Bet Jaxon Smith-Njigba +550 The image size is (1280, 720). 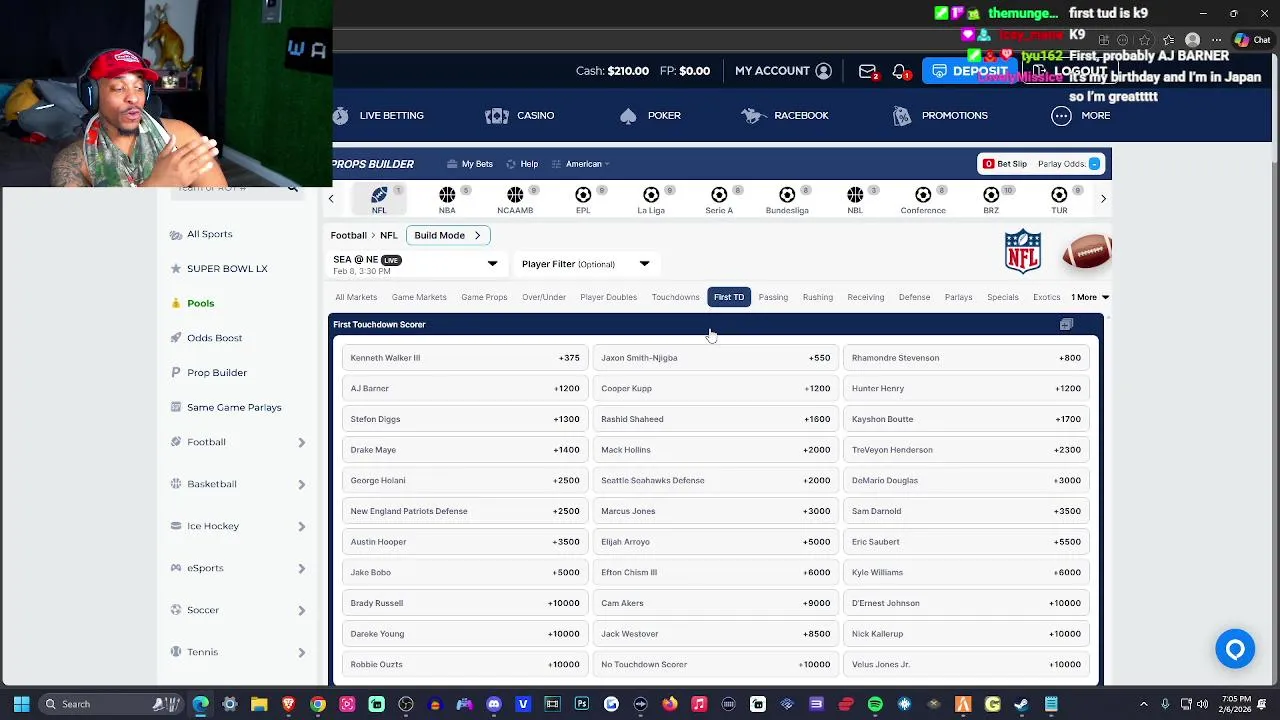[716, 358]
